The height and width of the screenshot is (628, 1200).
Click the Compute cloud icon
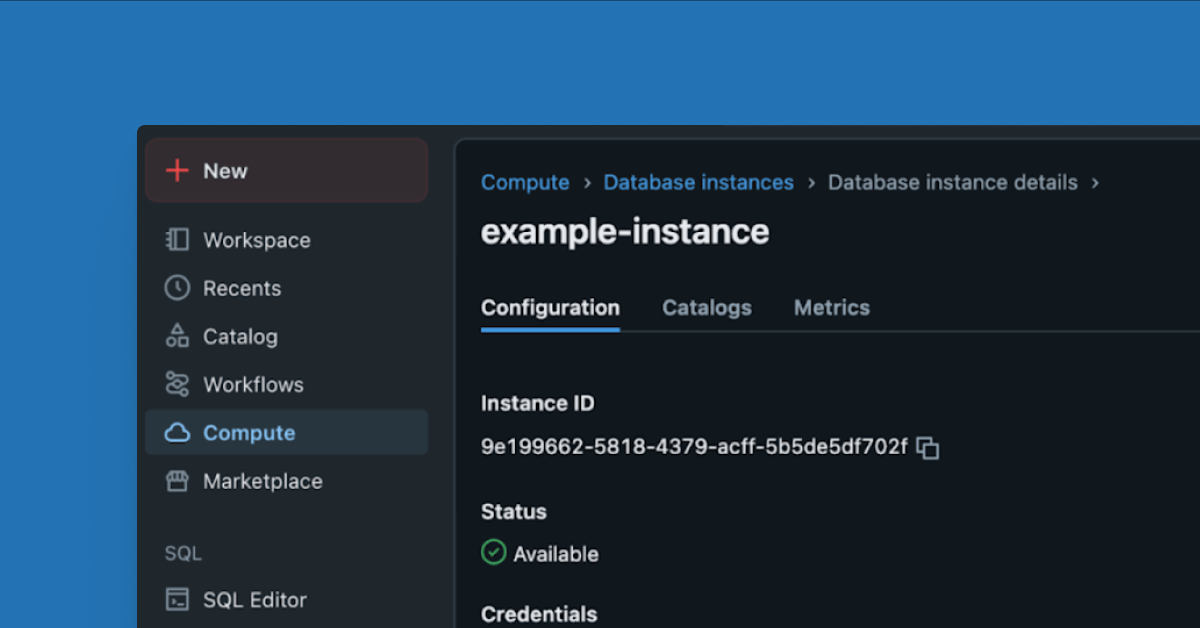(x=177, y=433)
